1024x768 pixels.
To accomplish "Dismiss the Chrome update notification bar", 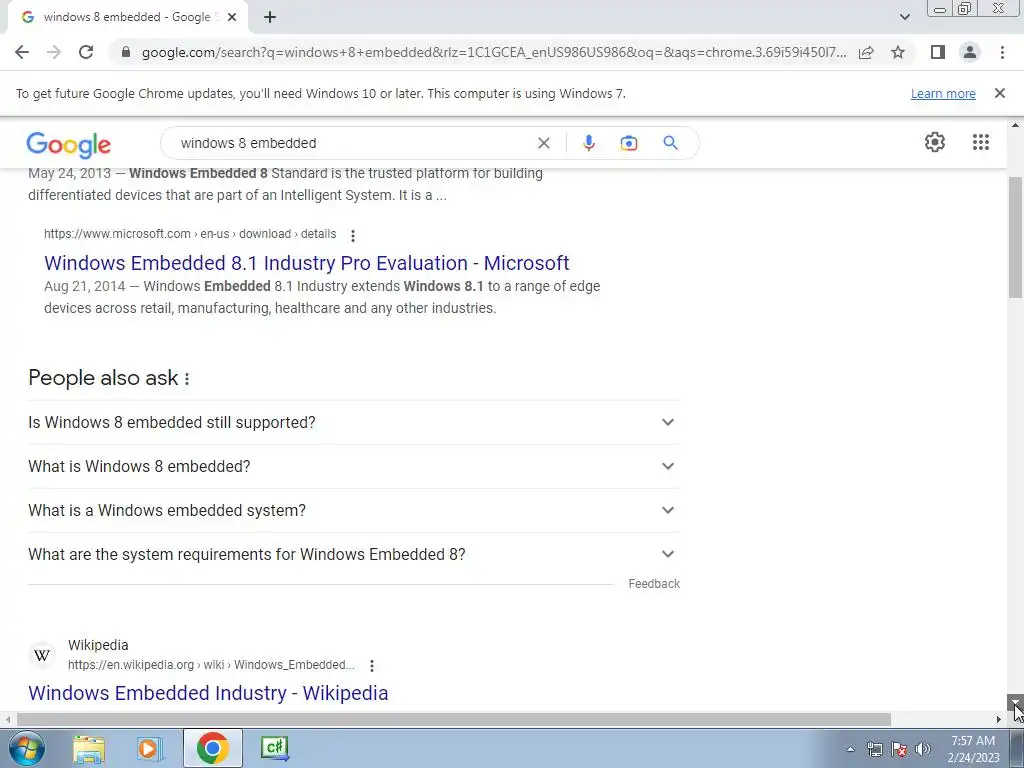I will (999, 93).
